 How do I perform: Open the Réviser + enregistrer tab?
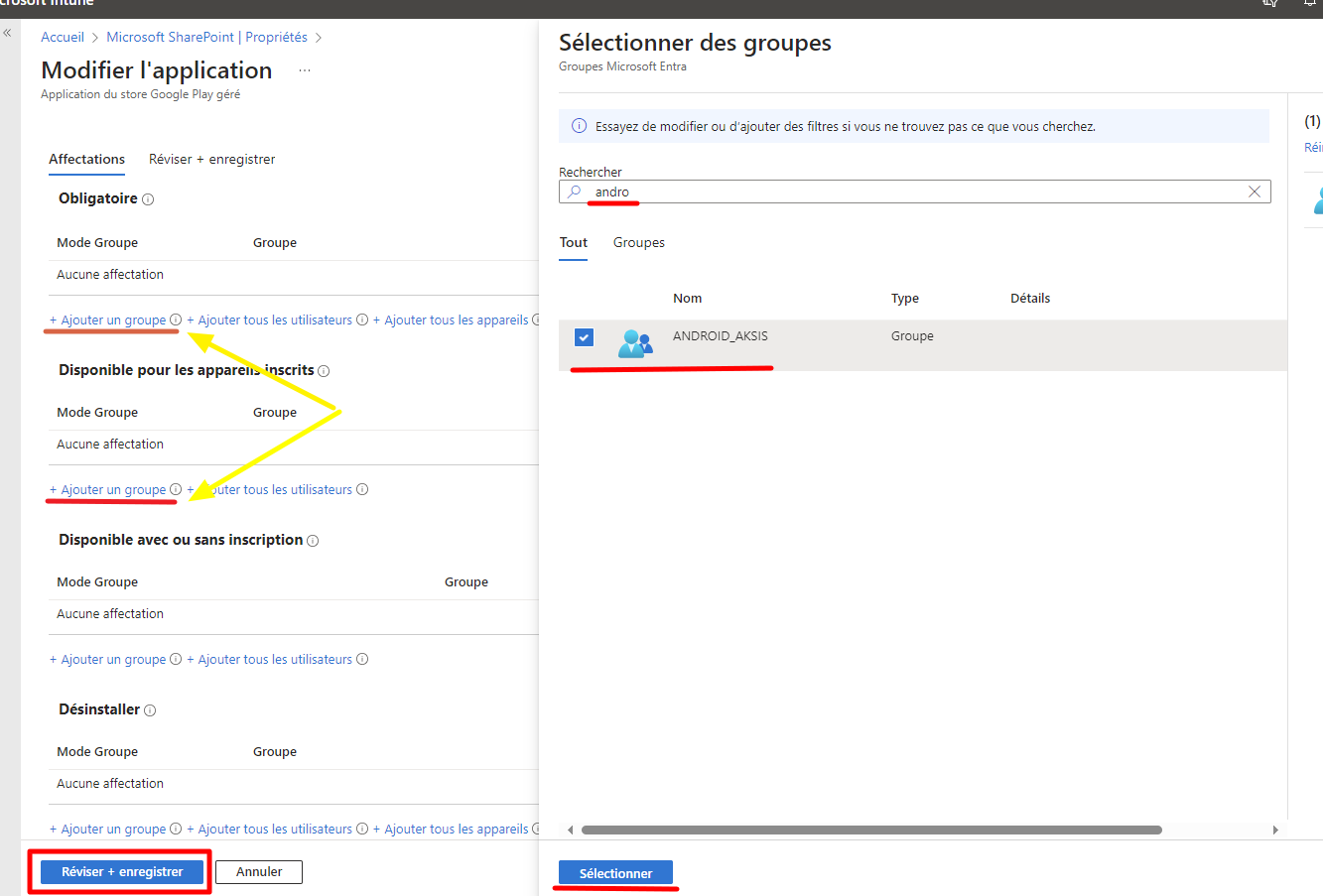(x=212, y=159)
